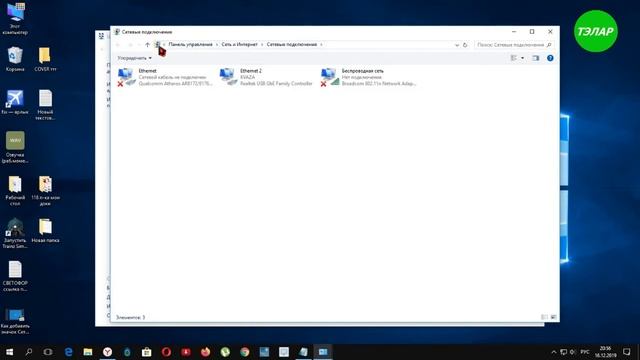Open the taskbar clock and date

[605, 352]
